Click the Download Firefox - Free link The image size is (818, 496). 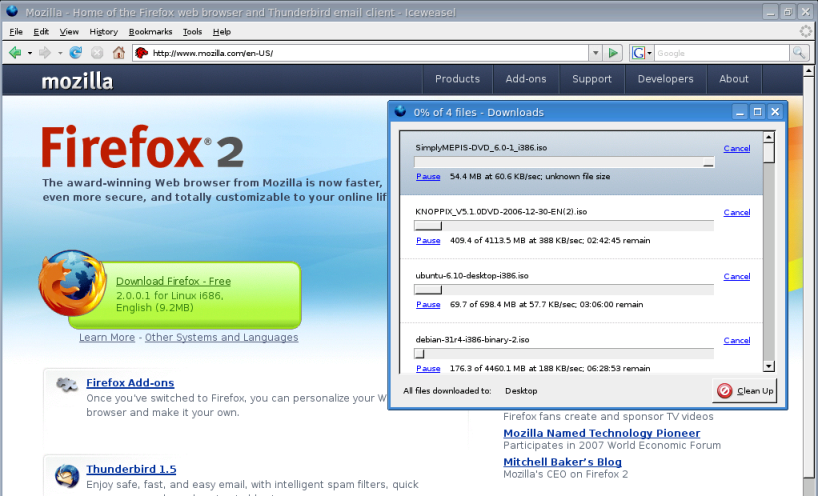[173, 281]
